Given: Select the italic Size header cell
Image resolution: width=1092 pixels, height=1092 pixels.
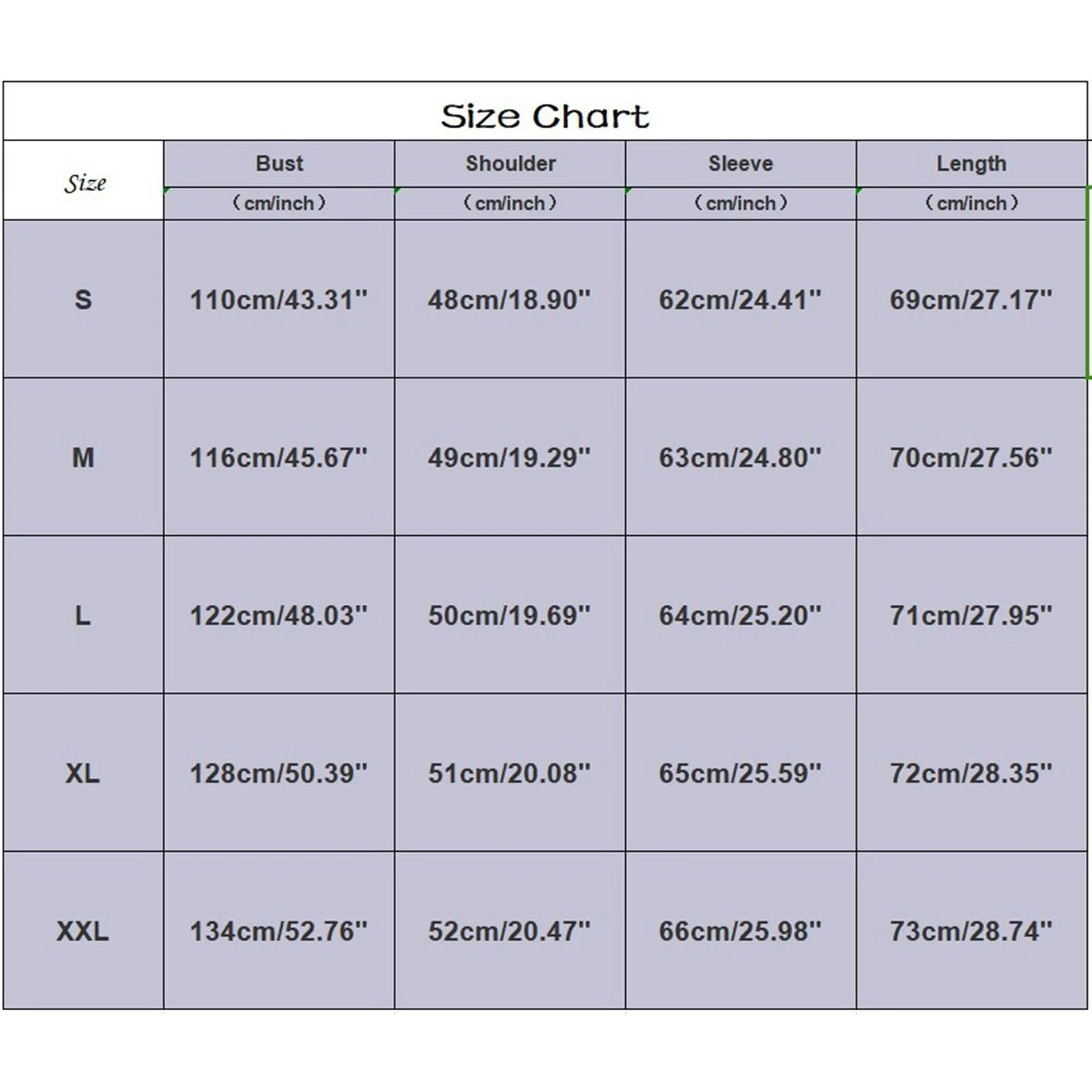Looking at the screenshot, I should (x=85, y=183).
